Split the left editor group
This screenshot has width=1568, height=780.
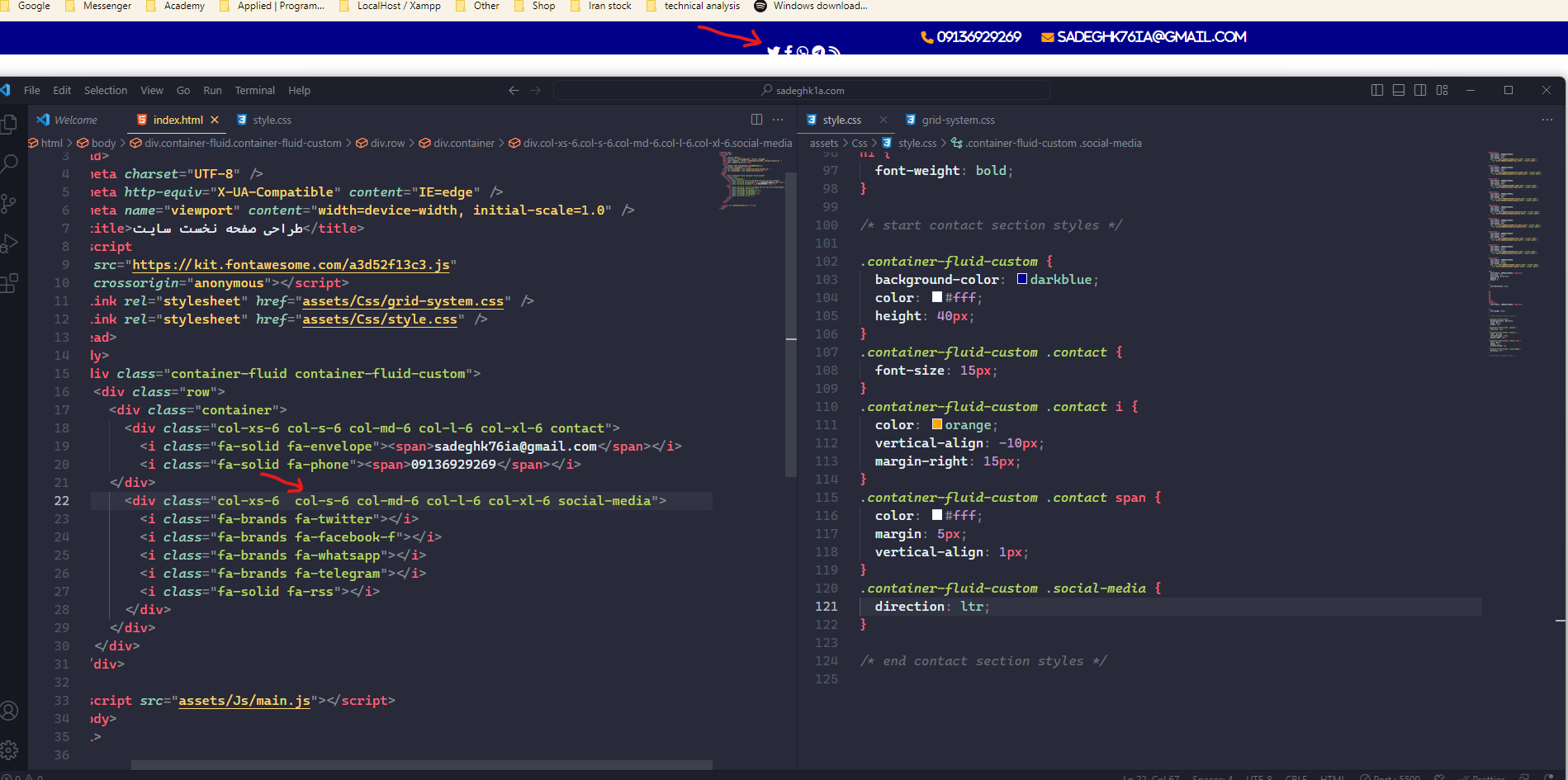(x=756, y=120)
